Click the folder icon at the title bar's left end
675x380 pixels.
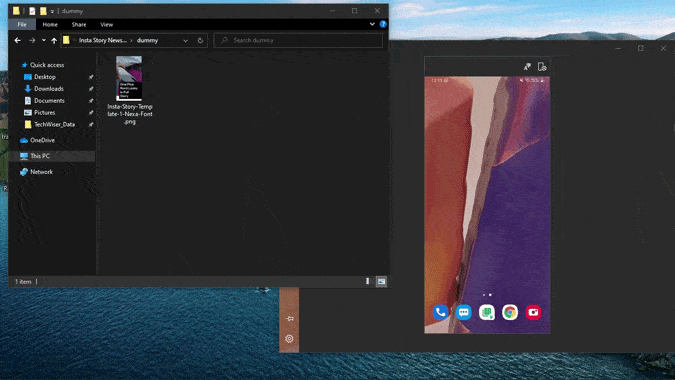click(x=16, y=11)
